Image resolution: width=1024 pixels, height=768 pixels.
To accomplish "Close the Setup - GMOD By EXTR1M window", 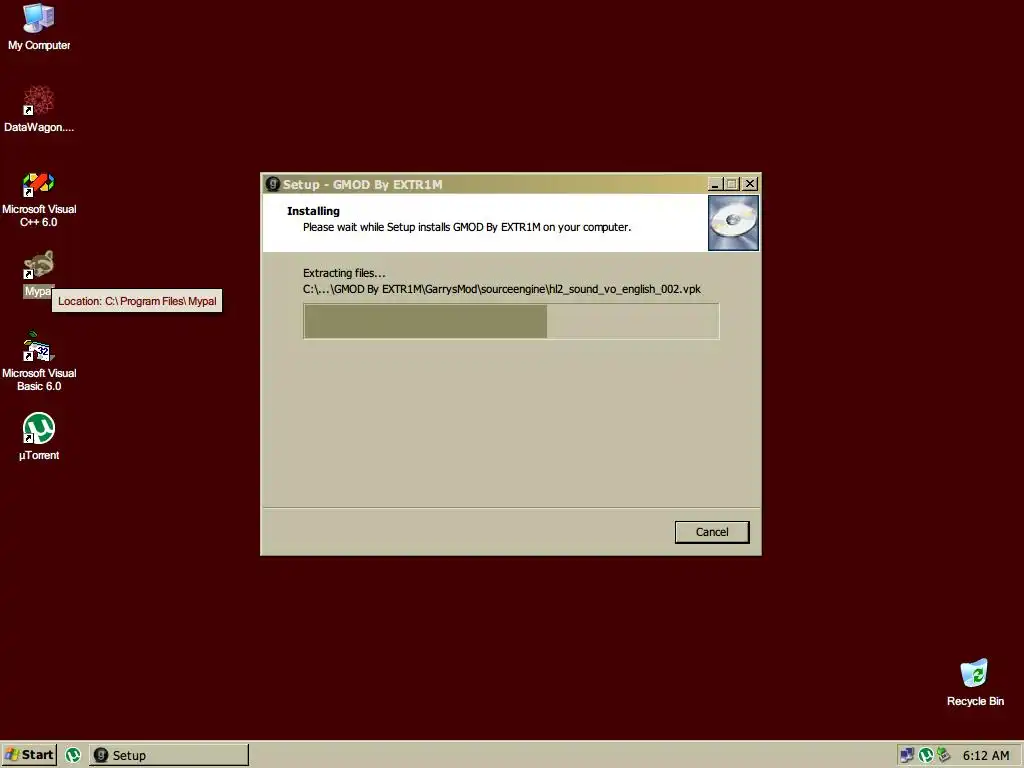I will [x=750, y=184].
